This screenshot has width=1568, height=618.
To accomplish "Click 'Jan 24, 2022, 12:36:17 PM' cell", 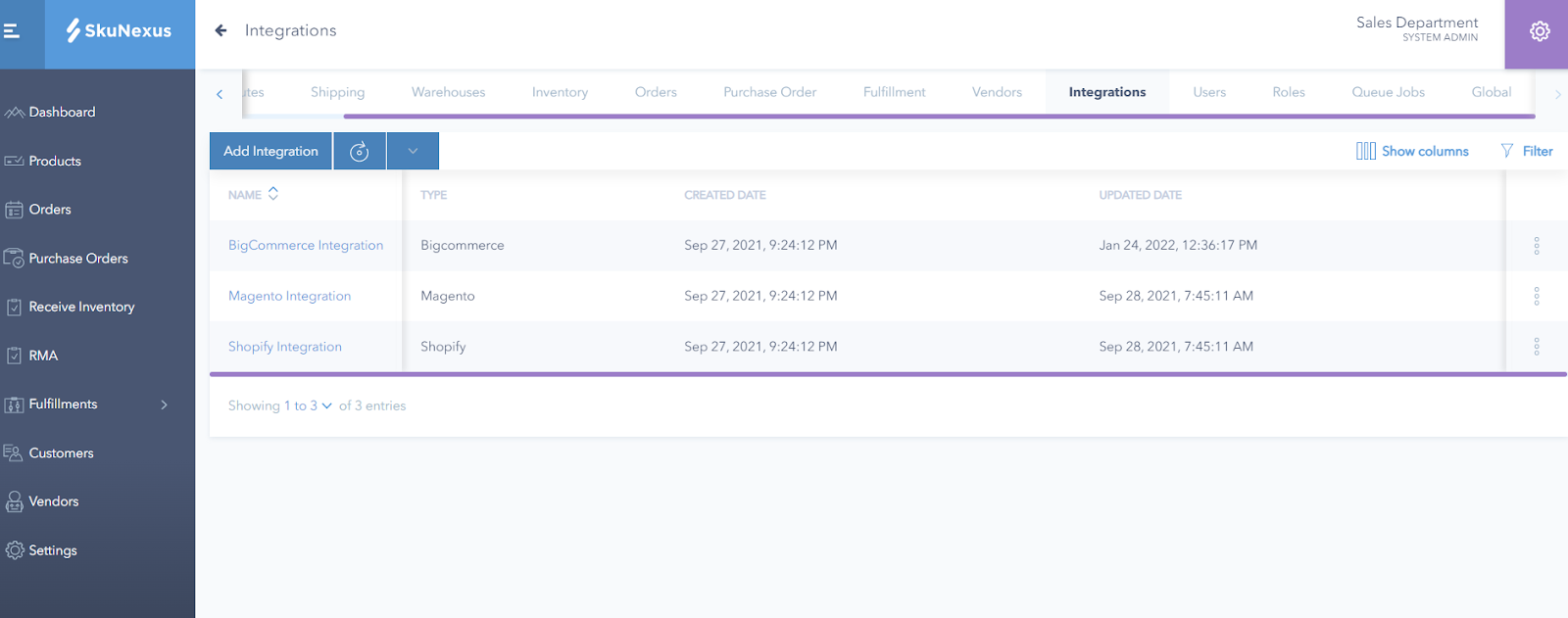I will (x=1178, y=246).
